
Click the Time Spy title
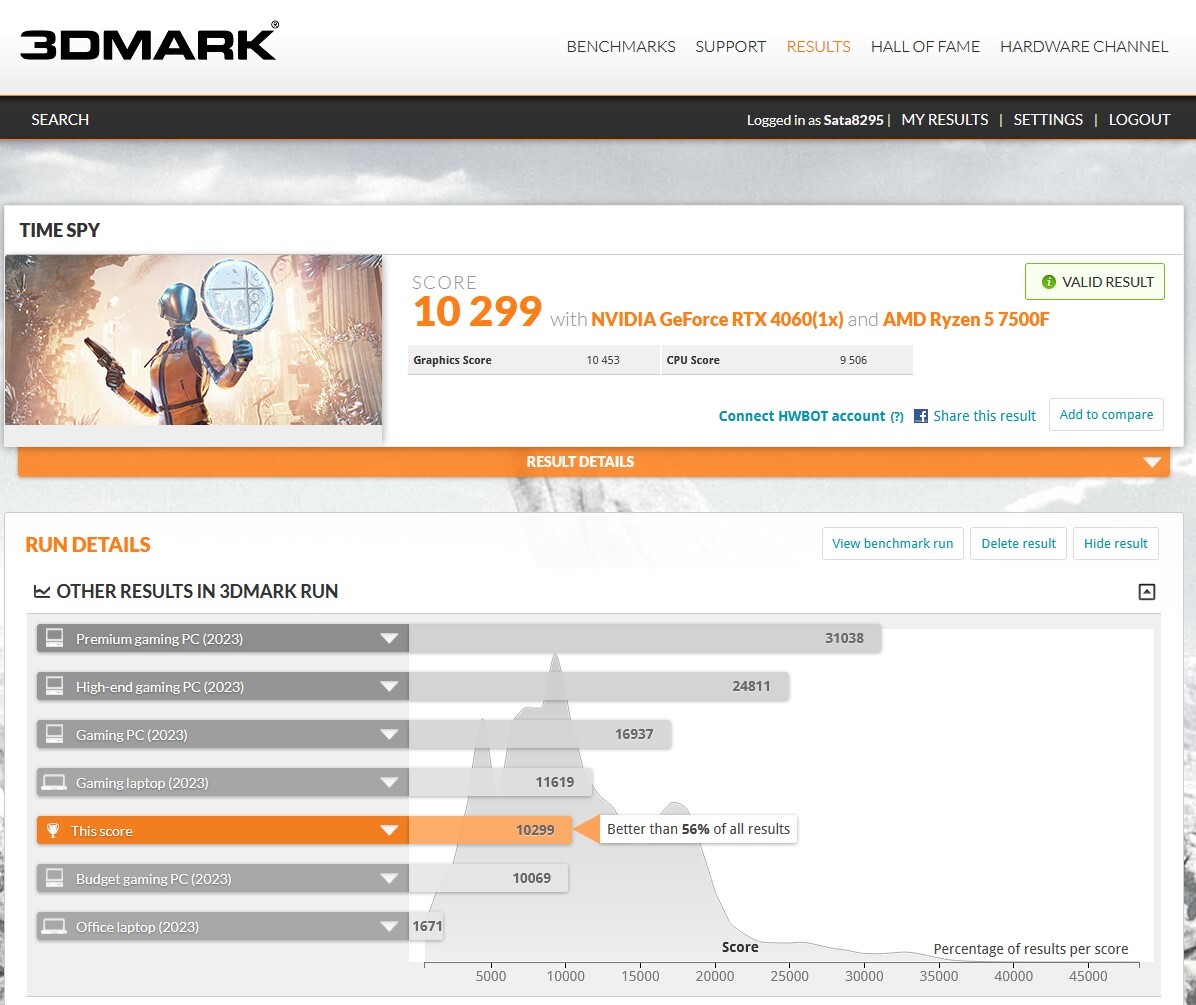pyautogui.click(x=59, y=230)
